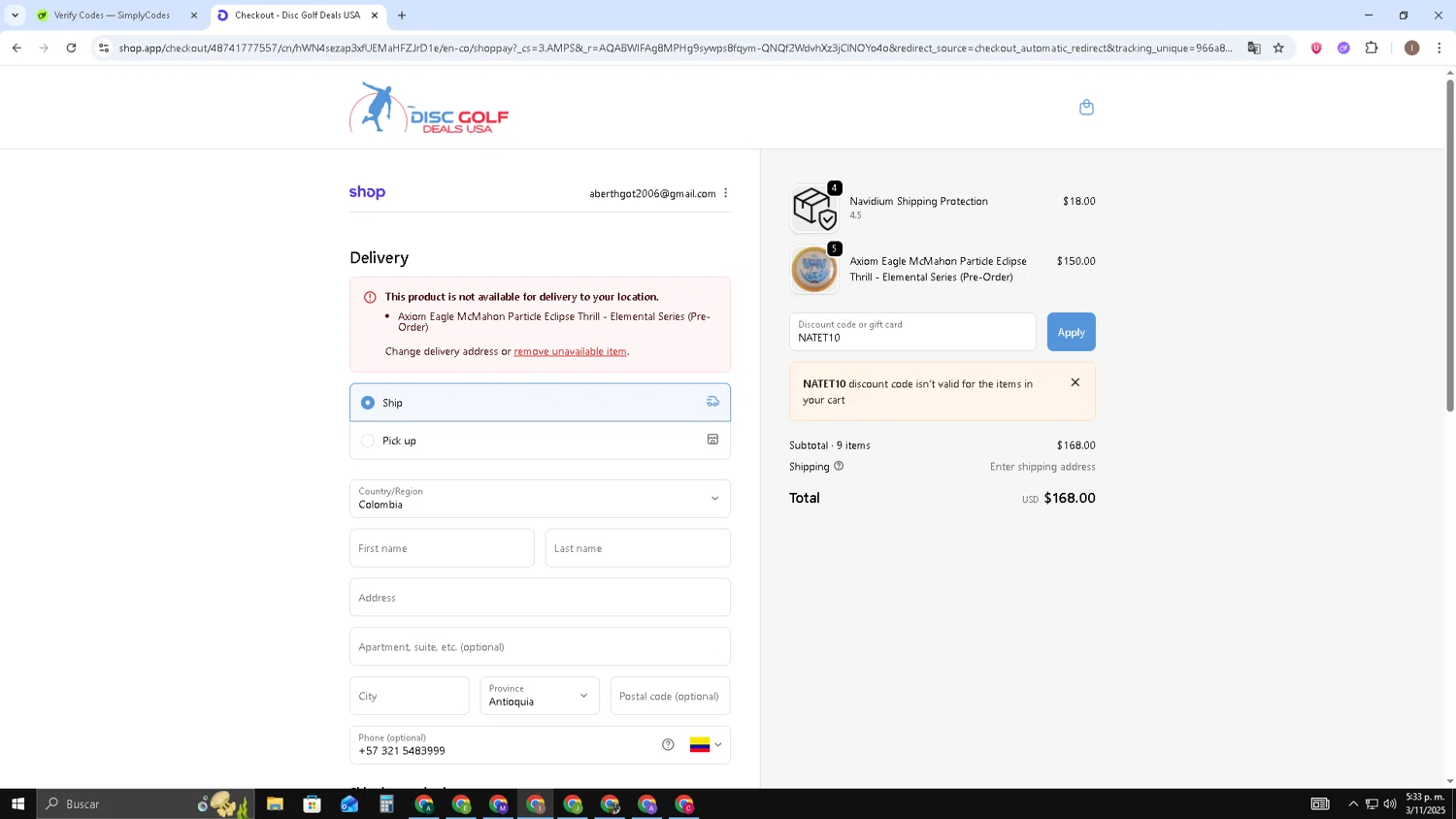This screenshot has height=819, width=1456.
Task: Open the browser extensions puzzle icon
Action: [1372, 48]
